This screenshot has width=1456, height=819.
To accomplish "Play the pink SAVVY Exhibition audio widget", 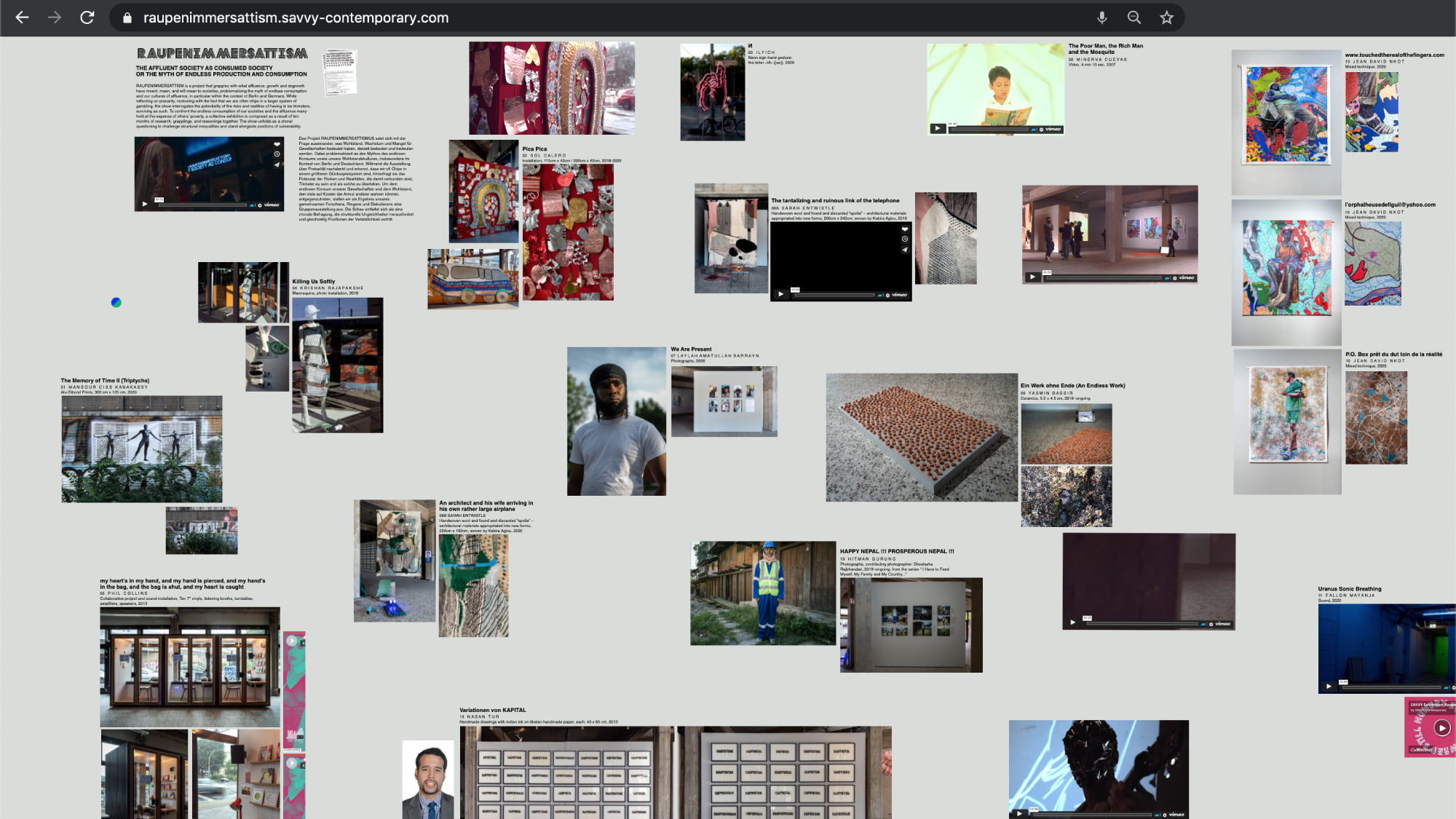I will click(x=1441, y=728).
